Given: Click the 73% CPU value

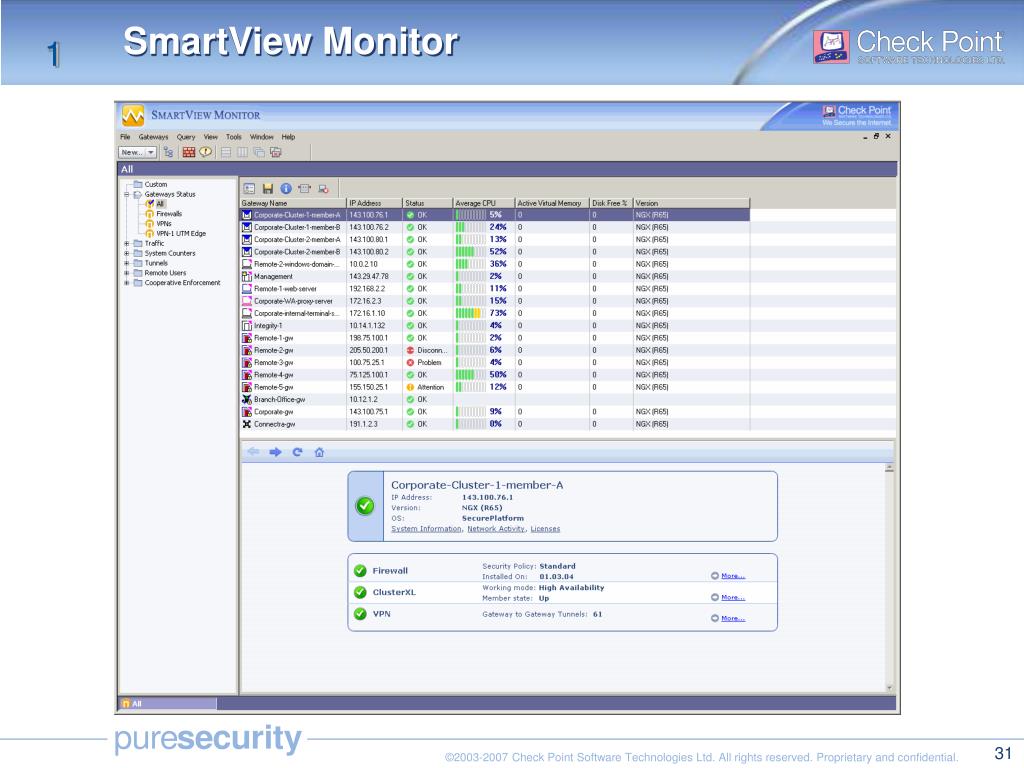Looking at the screenshot, I should click(x=498, y=313).
